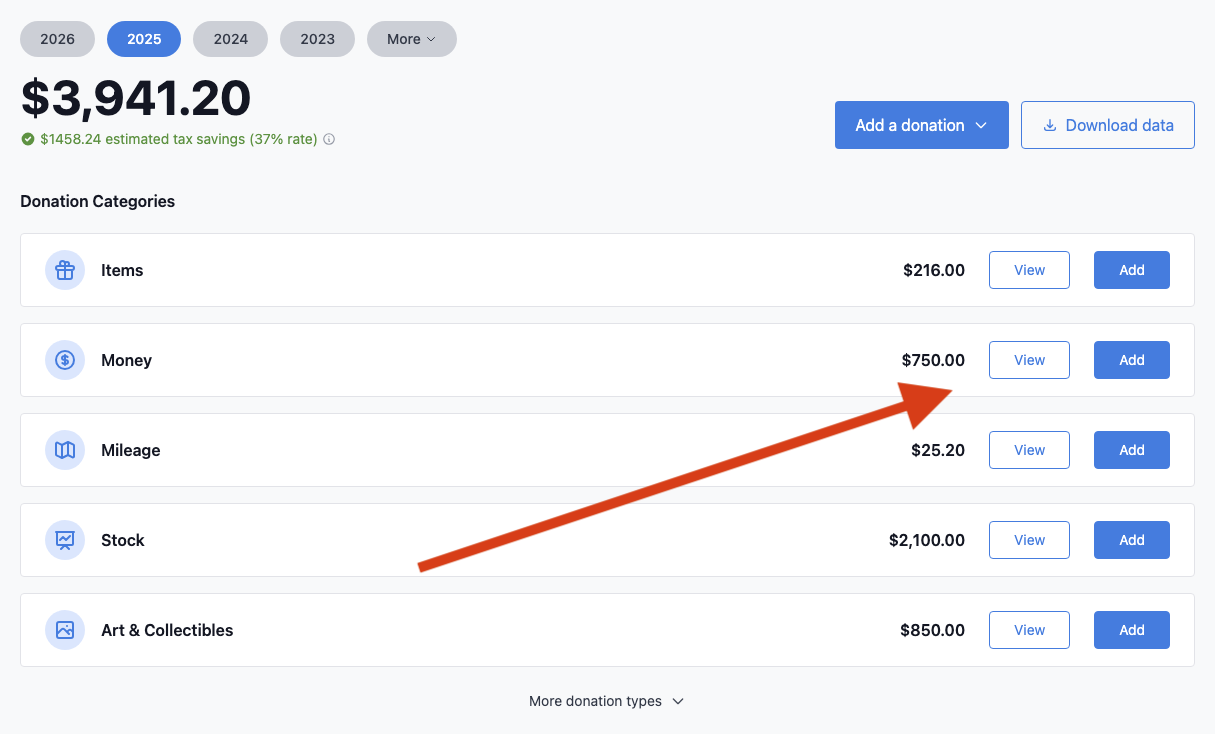Open the More years dropdown

coord(411,39)
